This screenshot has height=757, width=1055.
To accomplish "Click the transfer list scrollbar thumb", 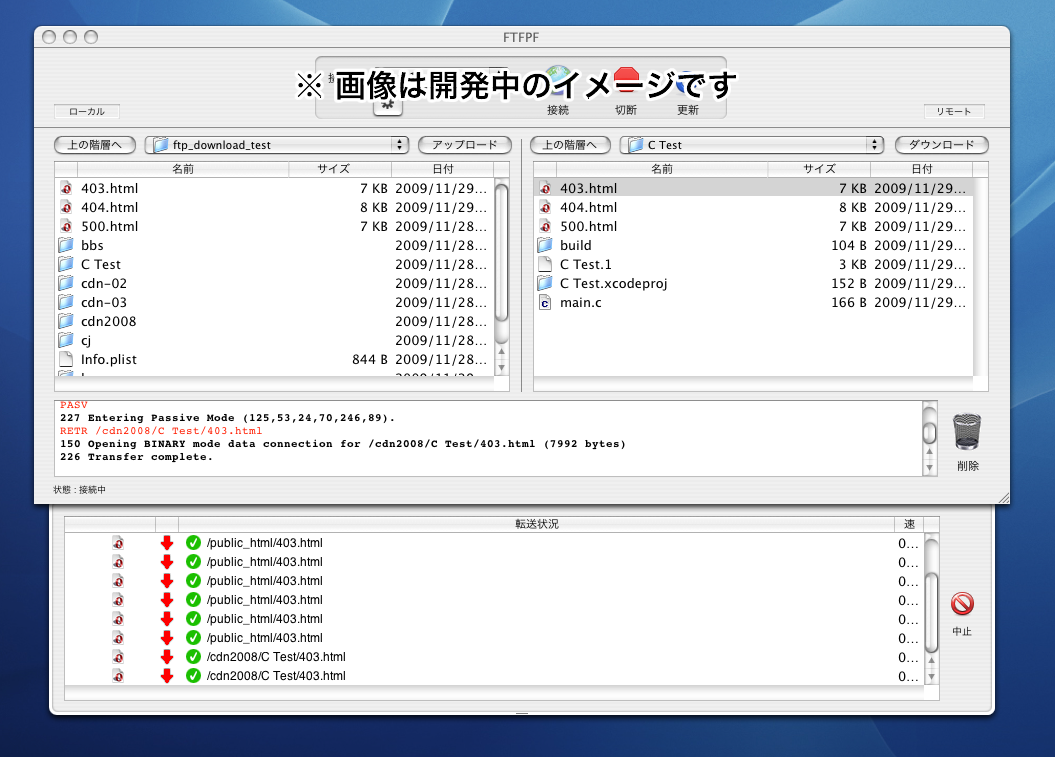I will click(x=931, y=612).
